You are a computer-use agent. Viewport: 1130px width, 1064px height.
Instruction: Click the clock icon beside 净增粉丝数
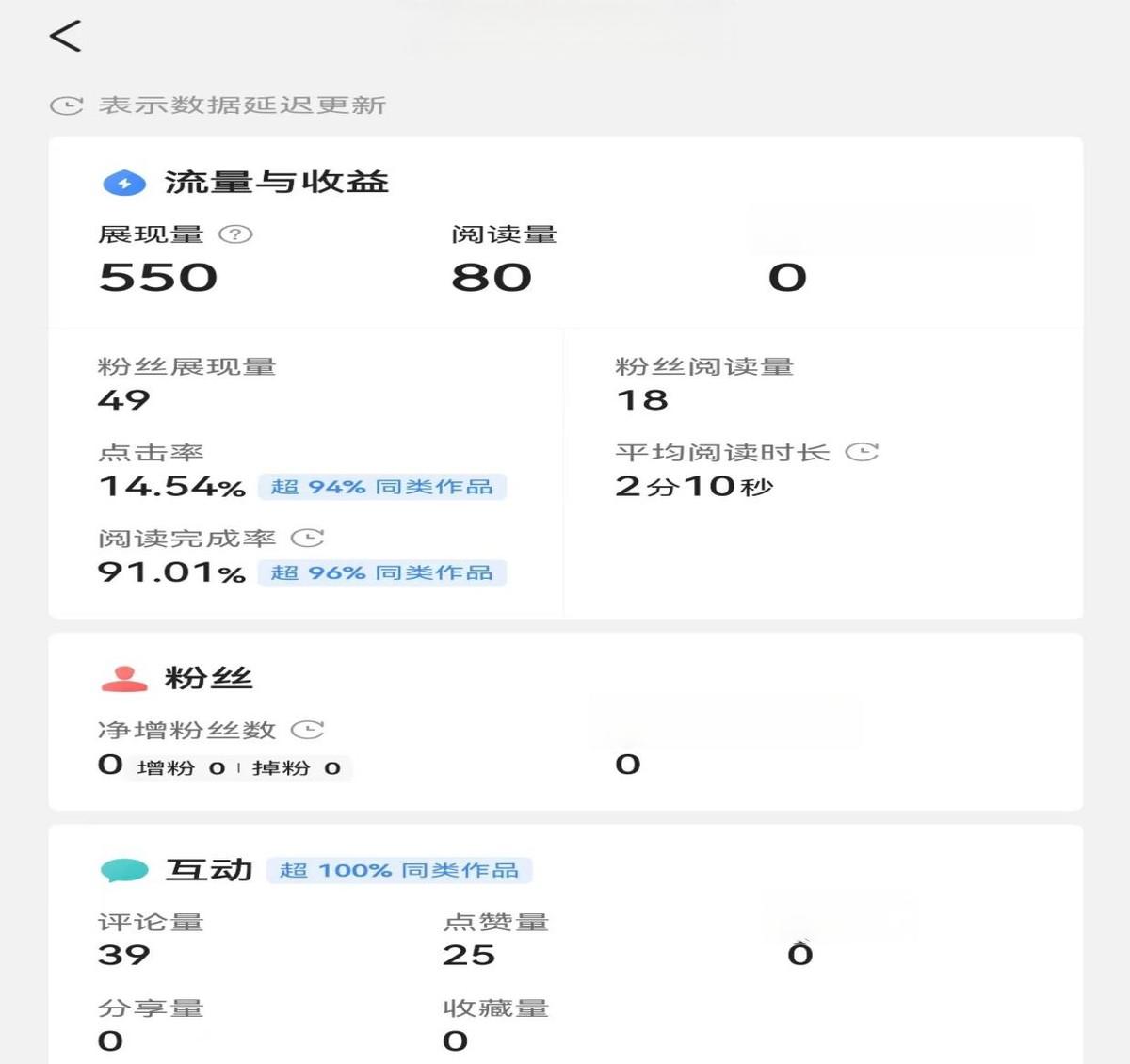click(307, 730)
